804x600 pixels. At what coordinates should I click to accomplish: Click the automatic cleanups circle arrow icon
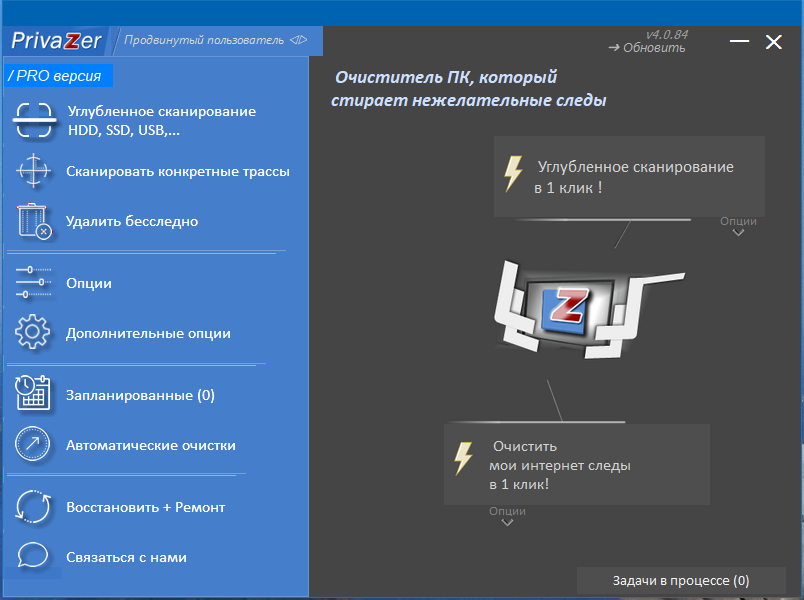(x=32, y=444)
